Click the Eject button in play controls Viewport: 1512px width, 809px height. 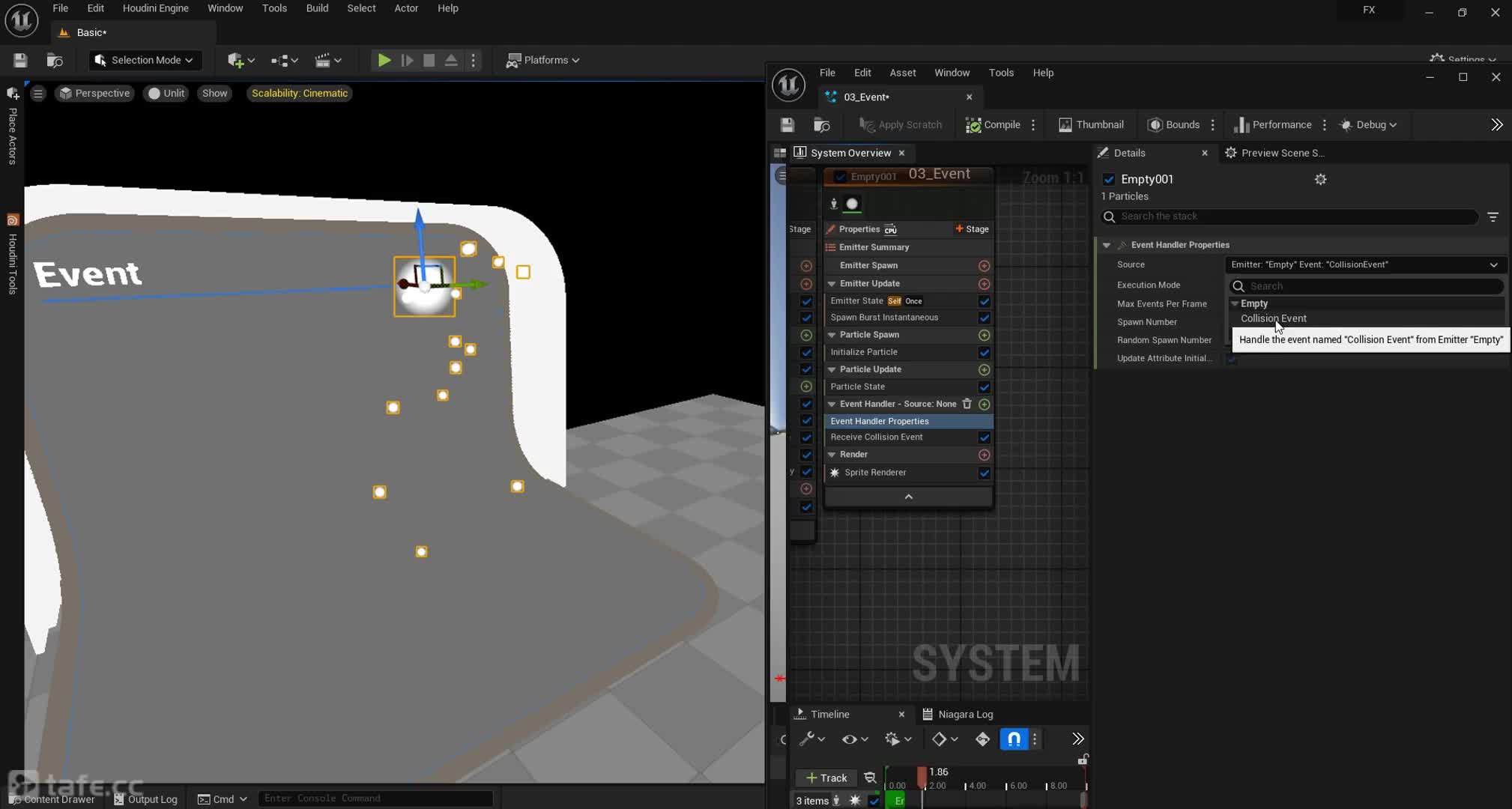tap(451, 60)
